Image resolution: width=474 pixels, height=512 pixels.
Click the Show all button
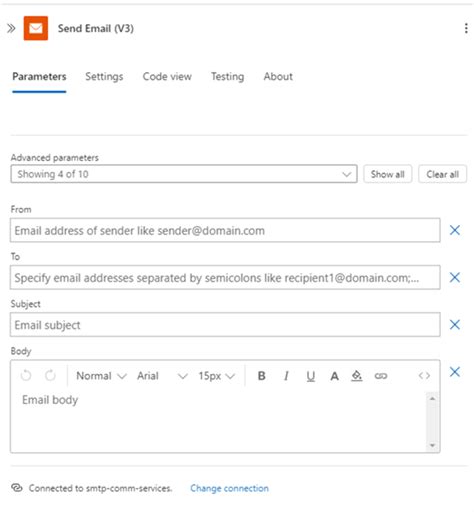click(x=387, y=174)
